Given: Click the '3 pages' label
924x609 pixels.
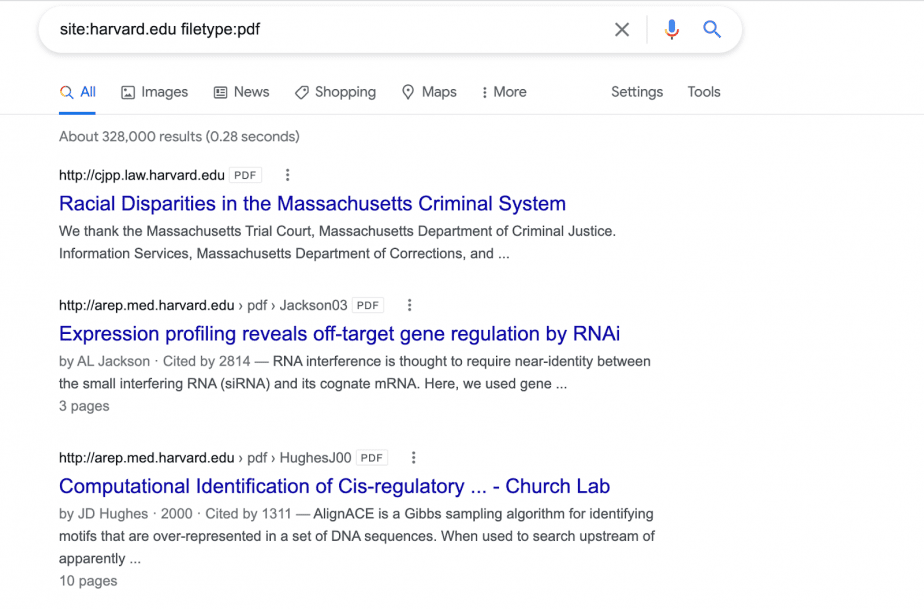Looking at the screenshot, I should click(x=84, y=406).
